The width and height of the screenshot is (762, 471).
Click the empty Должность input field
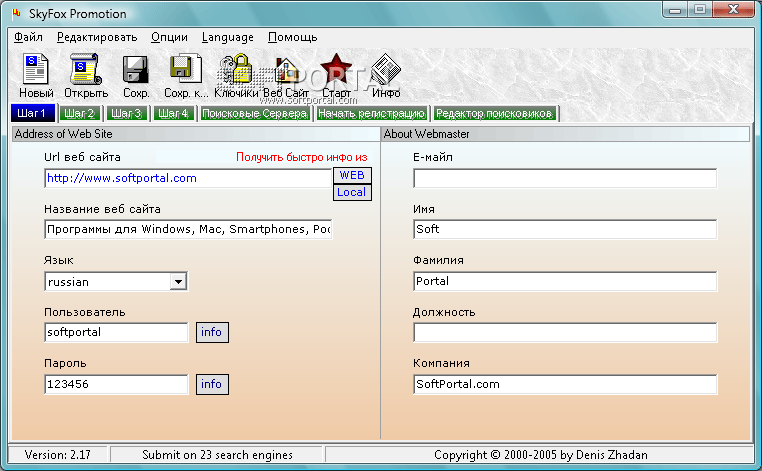tap(565, 333)
